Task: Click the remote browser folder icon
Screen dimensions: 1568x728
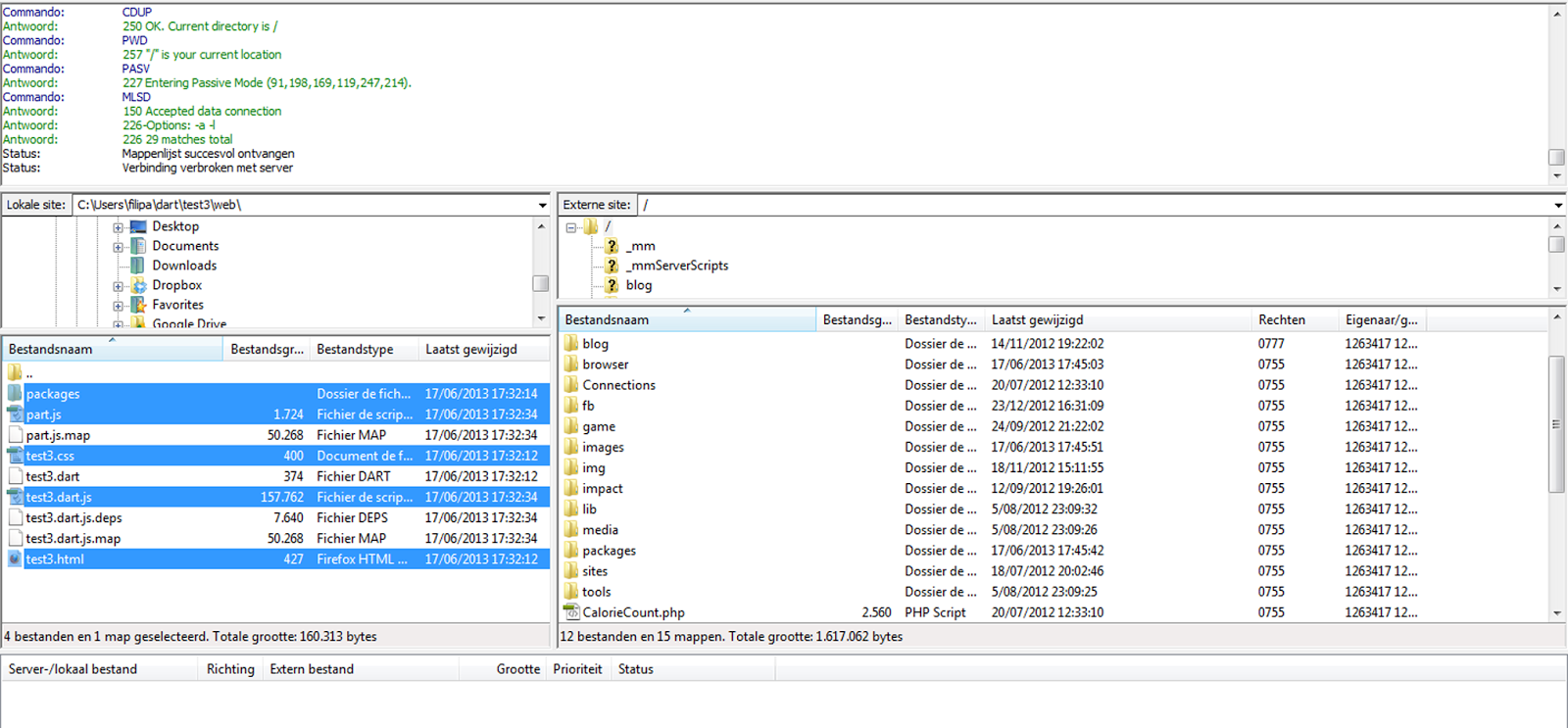Action: [571, 364]
